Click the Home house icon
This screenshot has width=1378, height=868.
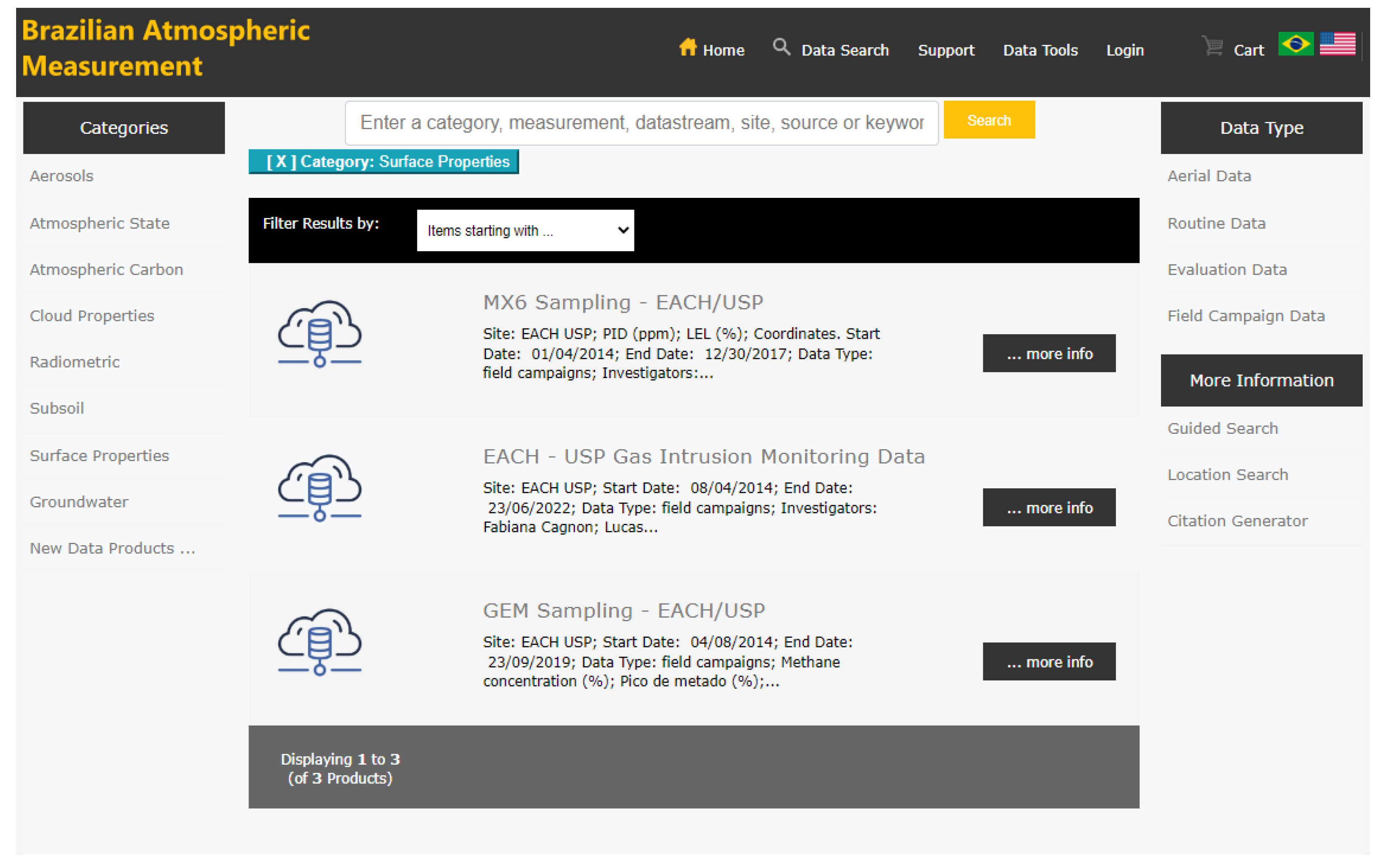(687, 48)
